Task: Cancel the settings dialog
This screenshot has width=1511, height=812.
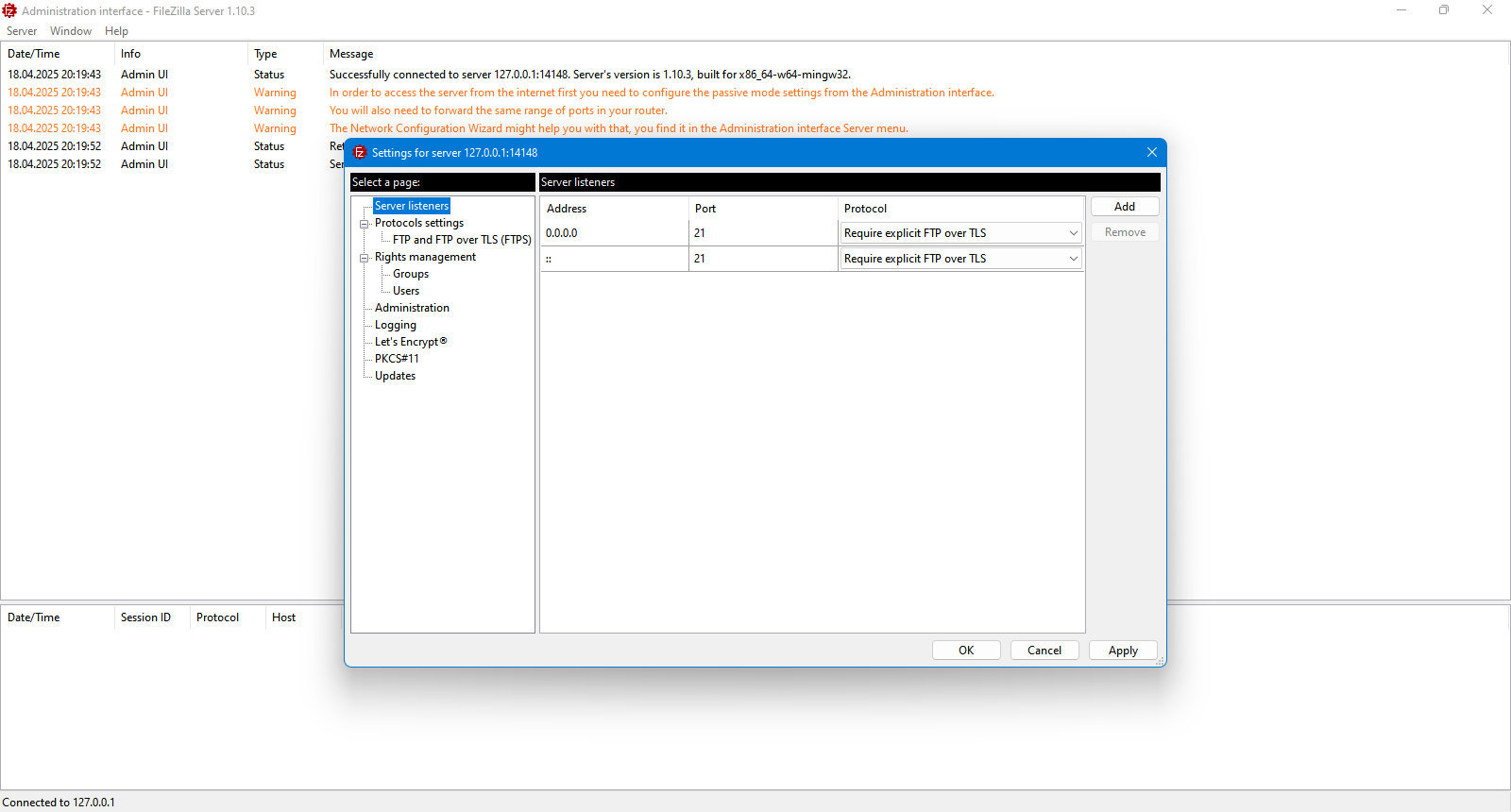Action: pyautogui.click(x=1044, y=651)
